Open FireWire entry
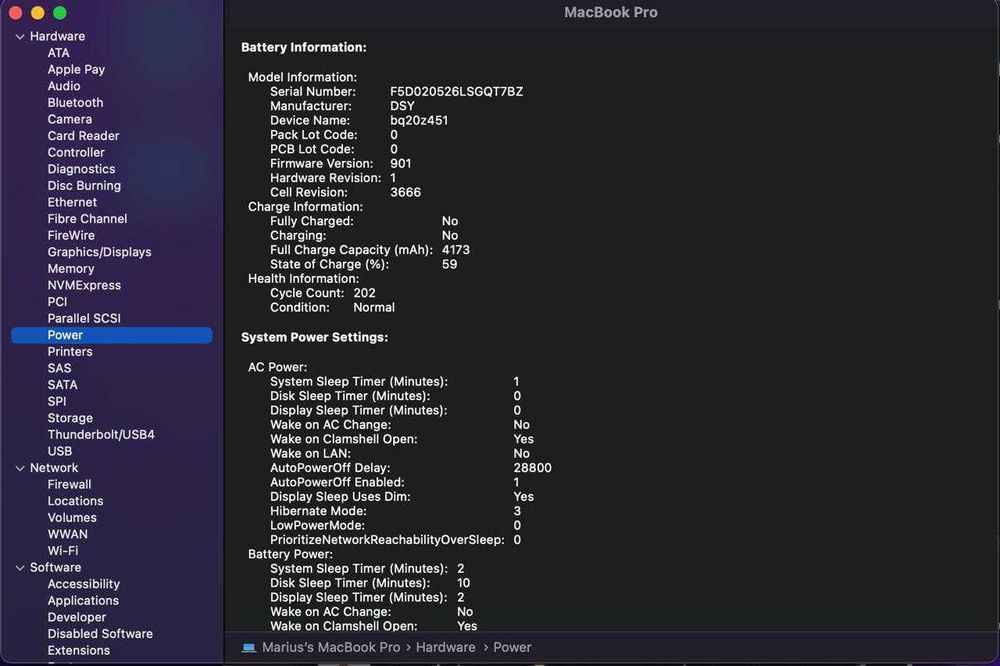 (71, 235)
